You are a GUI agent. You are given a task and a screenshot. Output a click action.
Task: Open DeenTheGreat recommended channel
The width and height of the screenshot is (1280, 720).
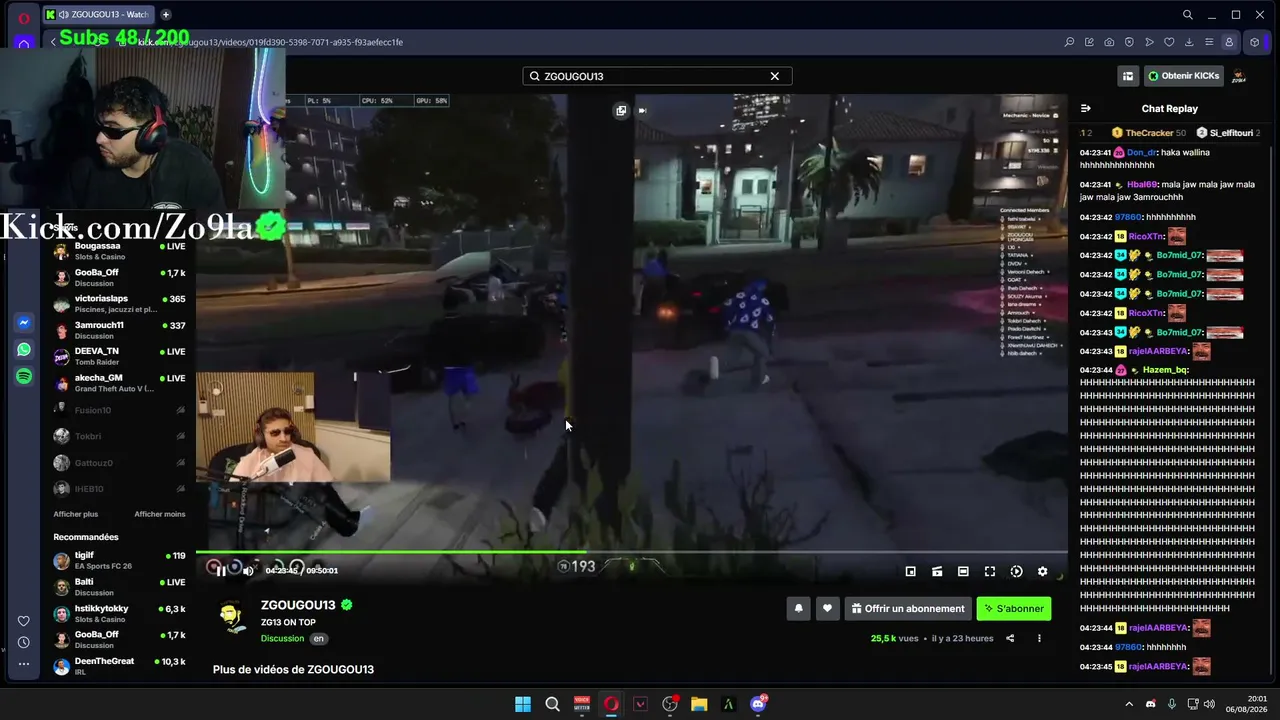coord(120,666)
